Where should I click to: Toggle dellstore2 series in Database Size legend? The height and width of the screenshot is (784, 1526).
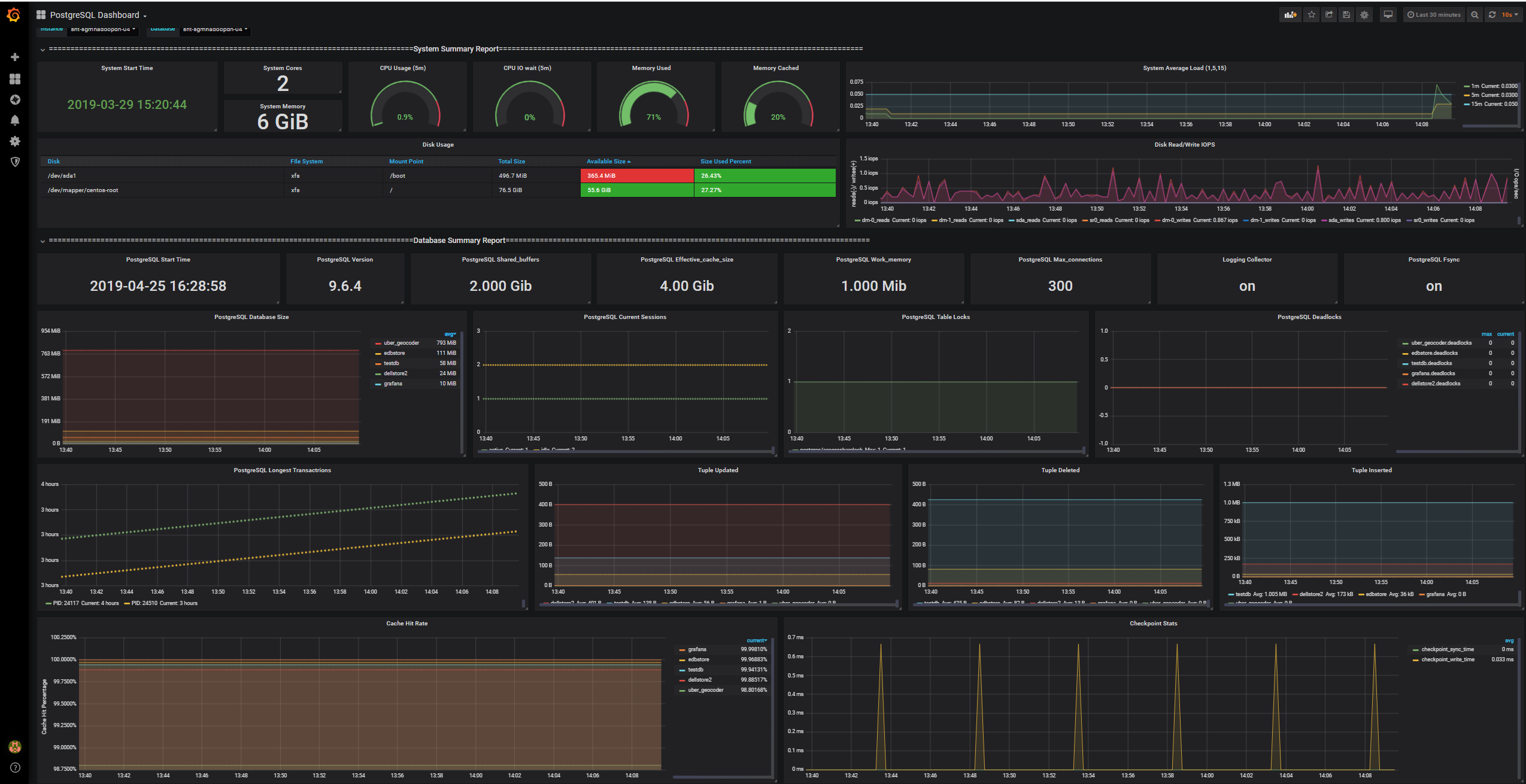(395, 373)
